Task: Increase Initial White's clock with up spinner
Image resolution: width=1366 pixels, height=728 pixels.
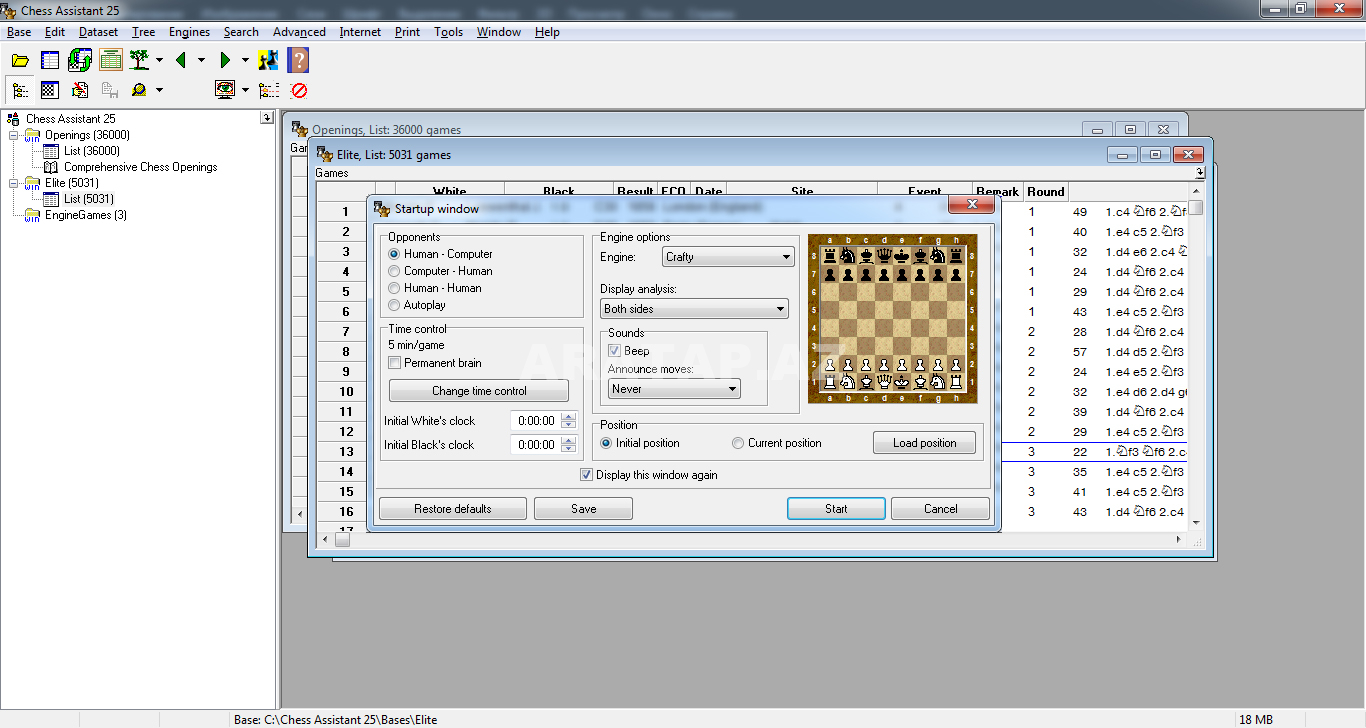Action: click(569, 416)
